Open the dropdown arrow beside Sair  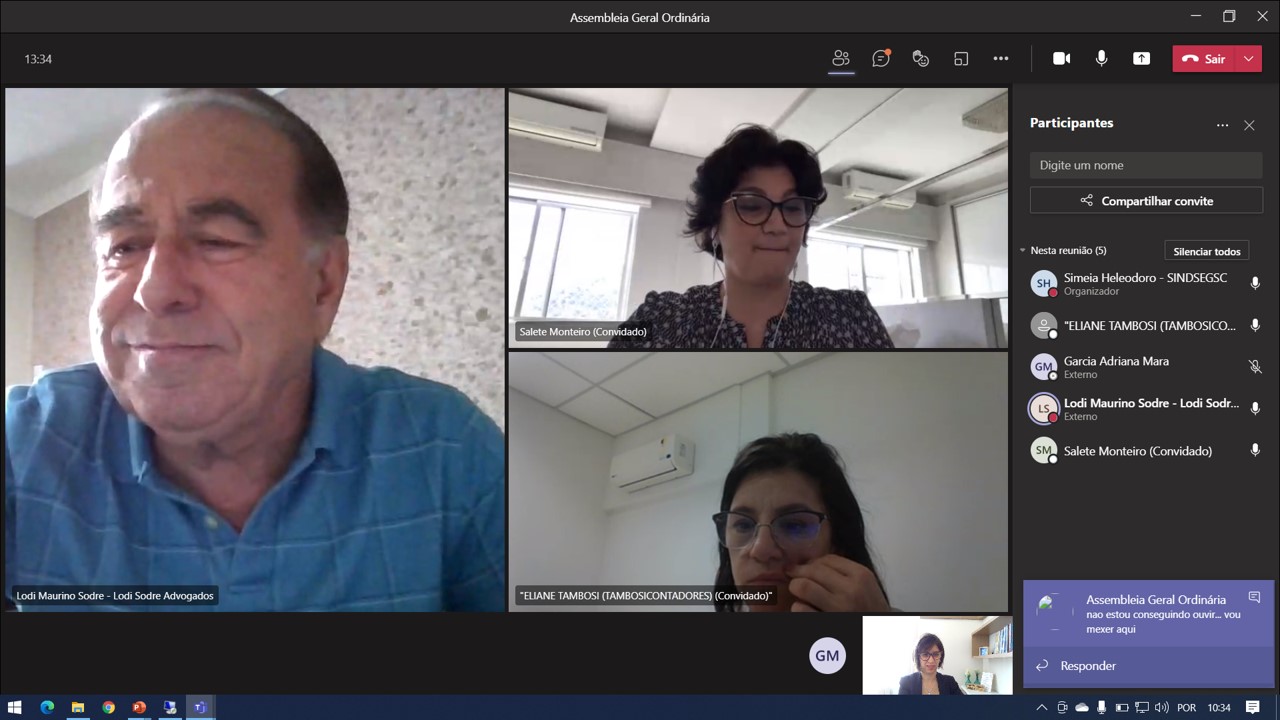[1249, 59]
